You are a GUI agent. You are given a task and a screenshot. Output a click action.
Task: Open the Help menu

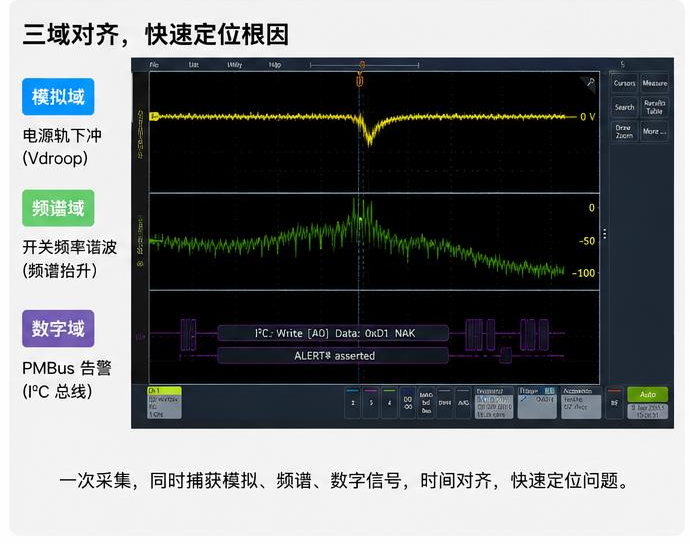click(x=275, y=65)
